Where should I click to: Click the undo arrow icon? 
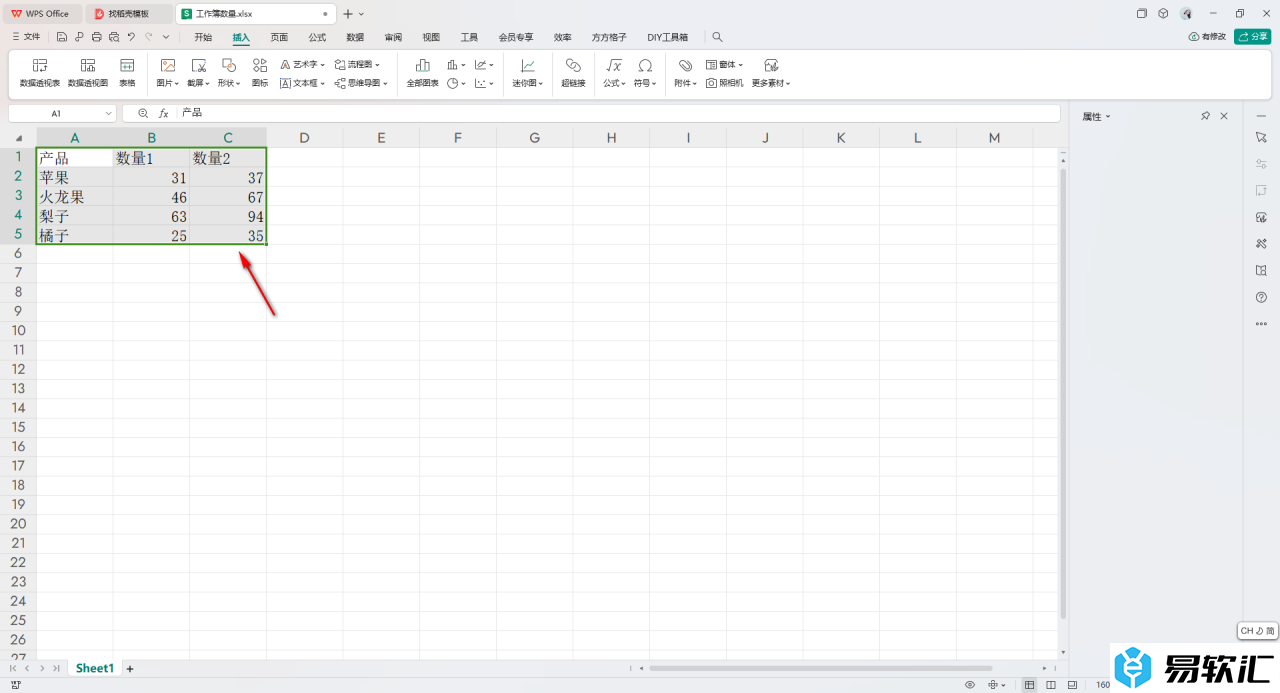[131, 37]
